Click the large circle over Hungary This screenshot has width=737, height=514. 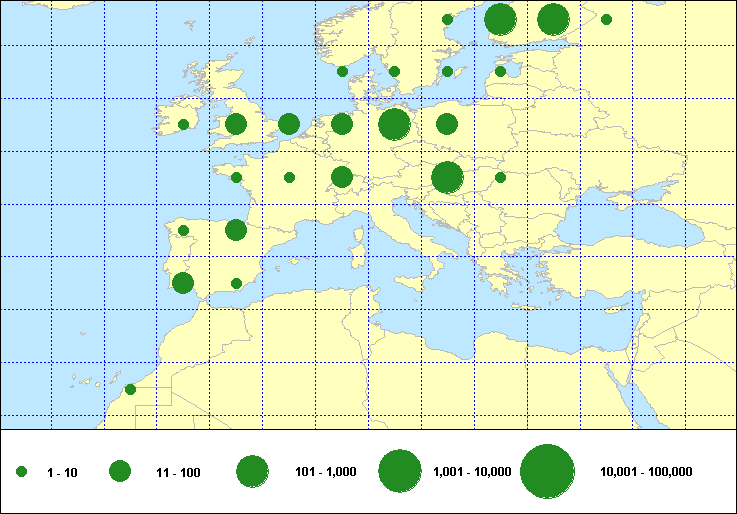[x=447, y=177]
